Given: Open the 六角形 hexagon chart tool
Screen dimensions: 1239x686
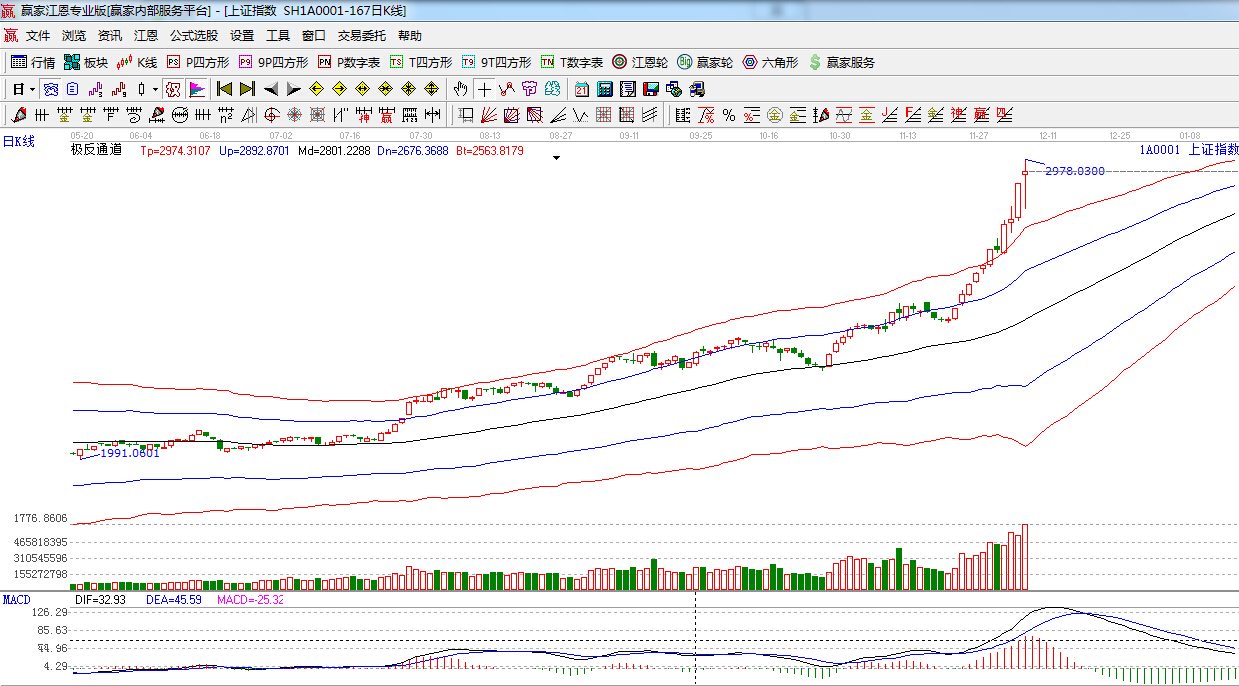Looking at the screenshot, I should [770, 62].
